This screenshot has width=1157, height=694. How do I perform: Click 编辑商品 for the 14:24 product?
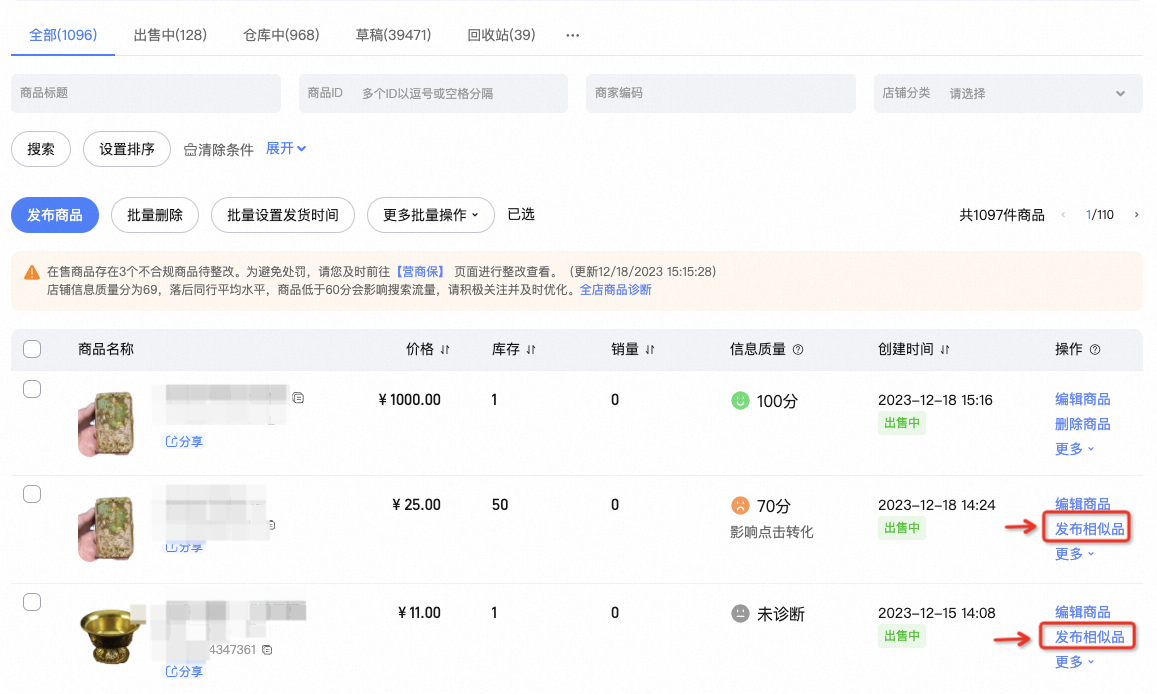pyautogui.click(x=1082, y=504)
